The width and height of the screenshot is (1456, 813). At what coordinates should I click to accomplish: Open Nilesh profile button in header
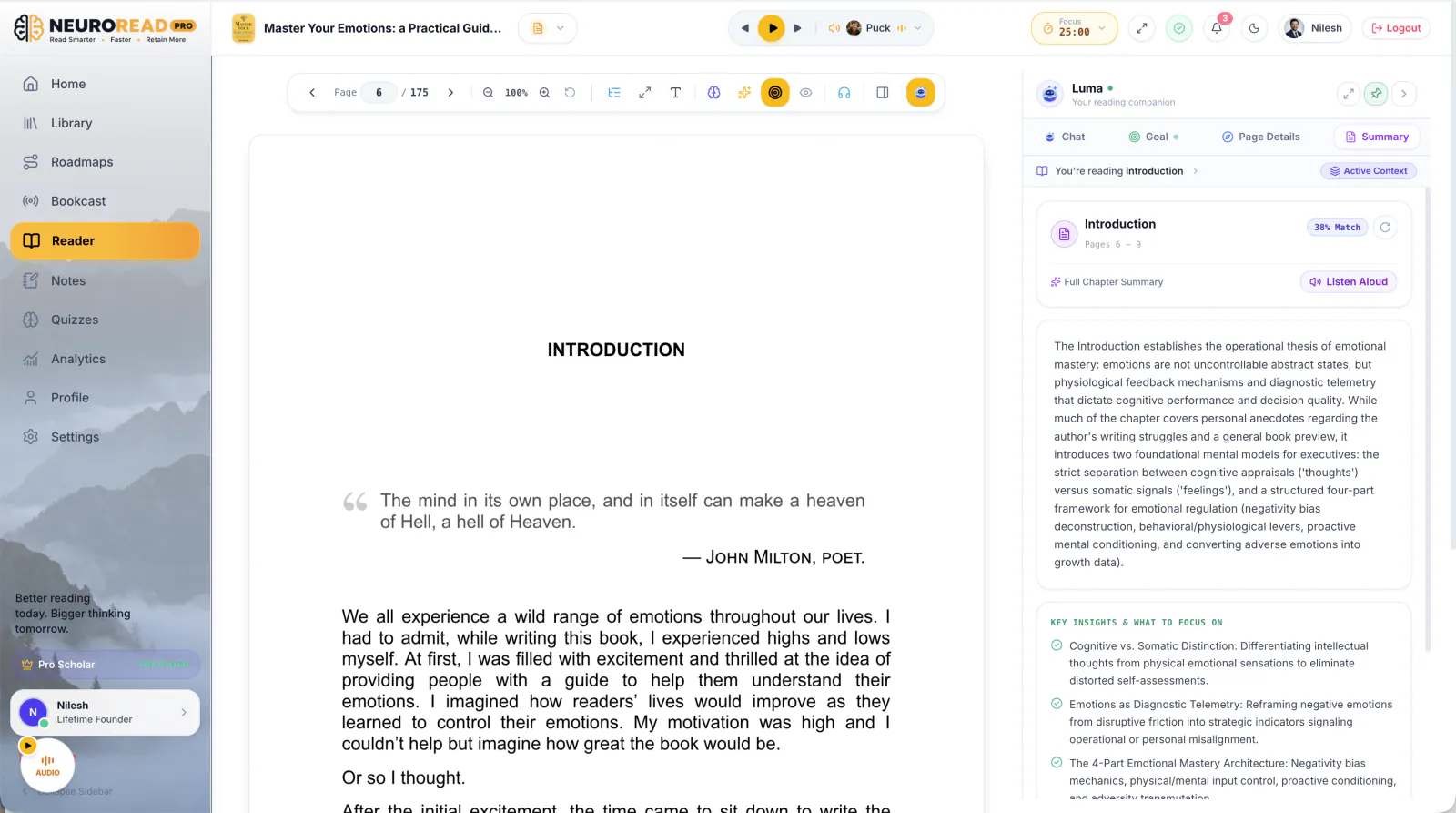1315,28
